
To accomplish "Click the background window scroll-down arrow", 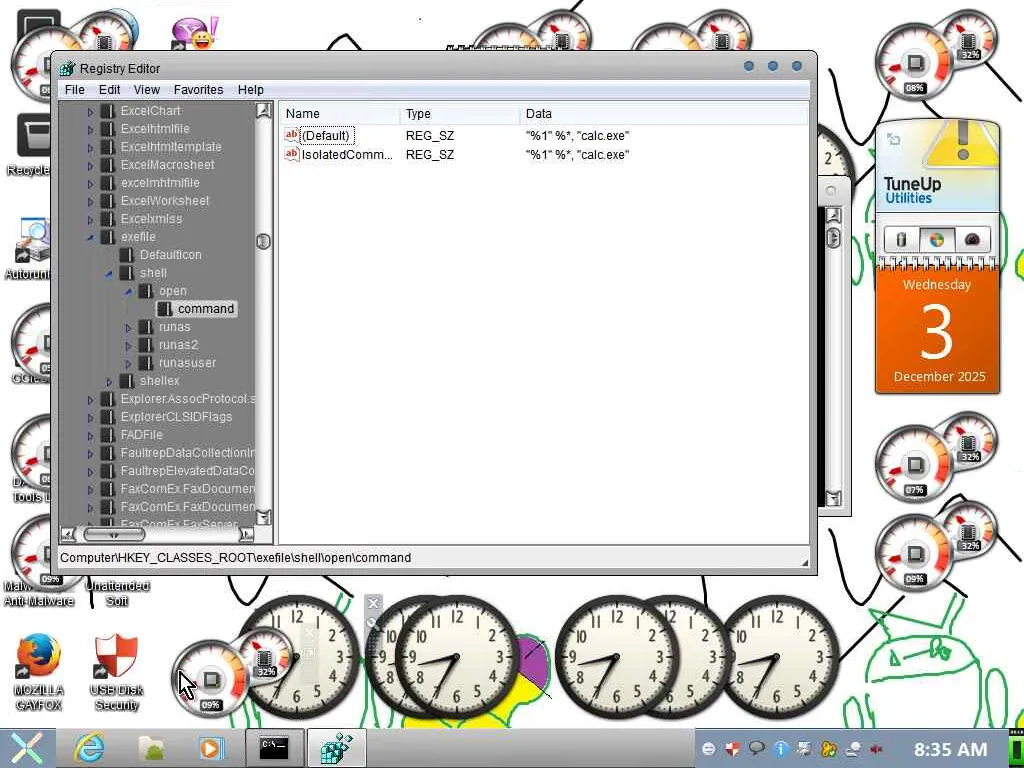I will click(833, 499).
